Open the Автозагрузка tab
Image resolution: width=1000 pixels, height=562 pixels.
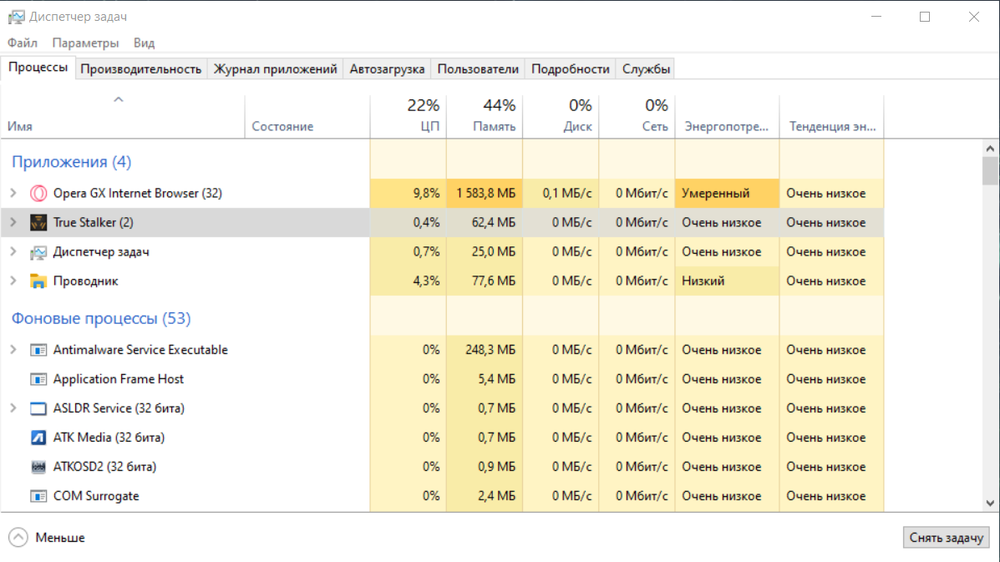pos(387,69)
